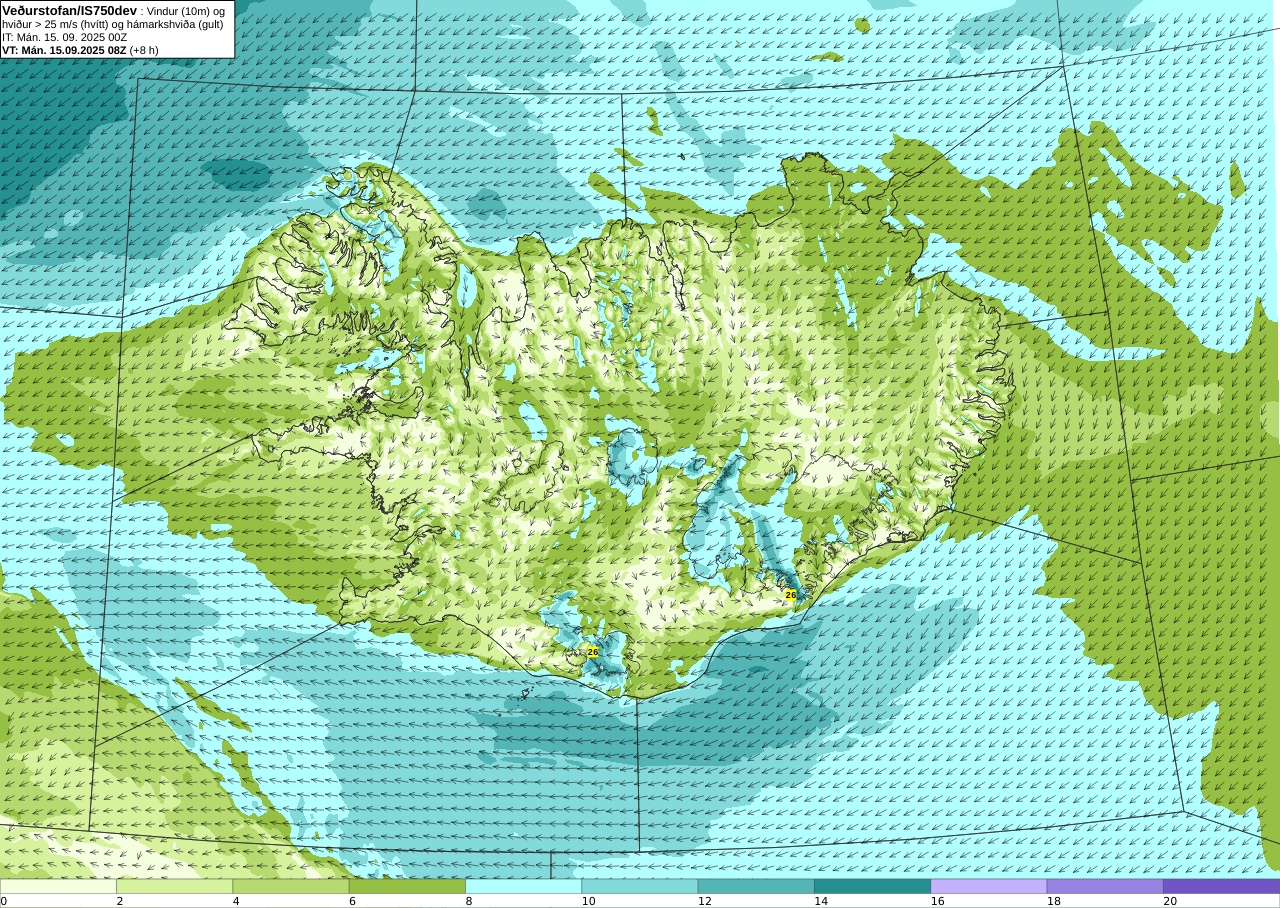Click the '18' label on the scale

(1054, 901)
